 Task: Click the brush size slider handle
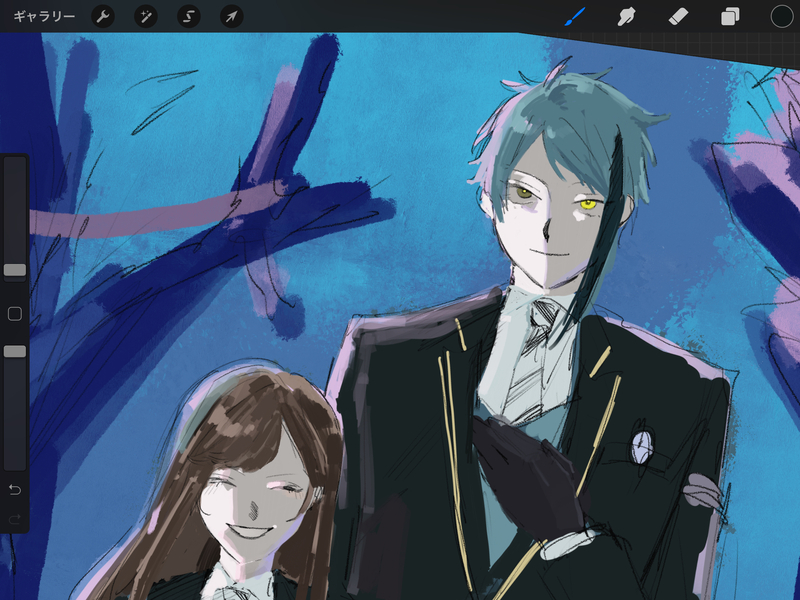click(15, 270)
